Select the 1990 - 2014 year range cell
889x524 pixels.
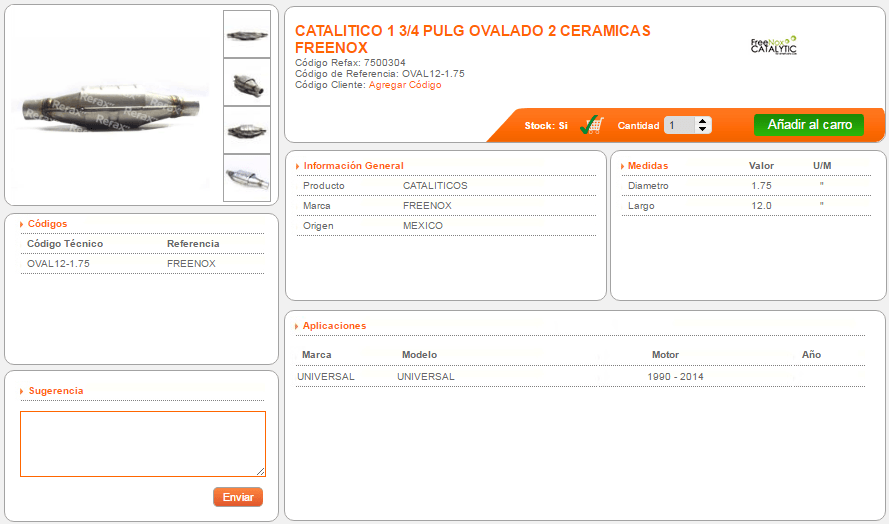(x=675, y=377)
